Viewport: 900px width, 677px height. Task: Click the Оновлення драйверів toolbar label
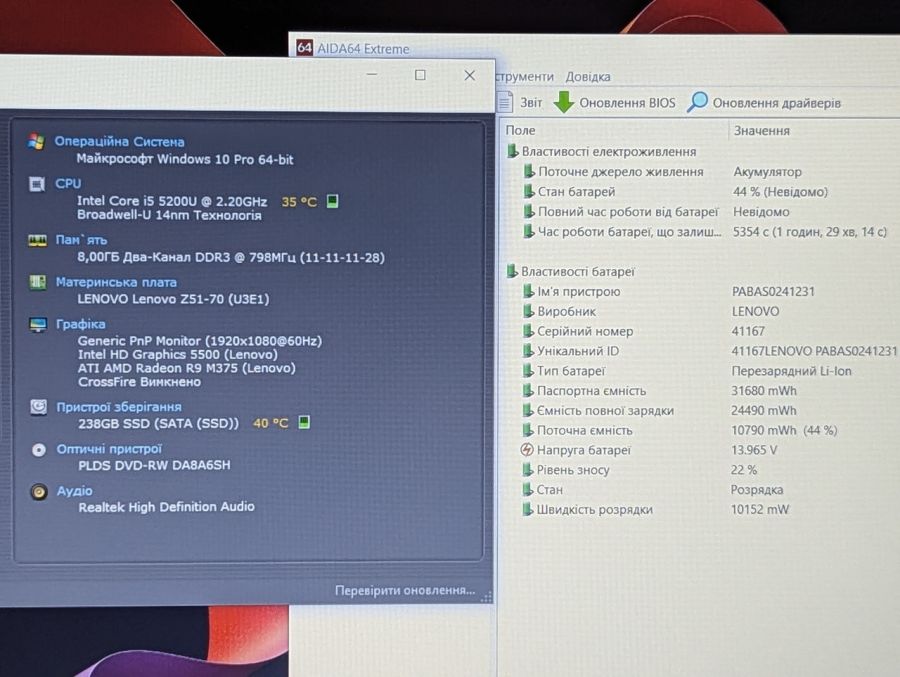(x=777, y=103)
